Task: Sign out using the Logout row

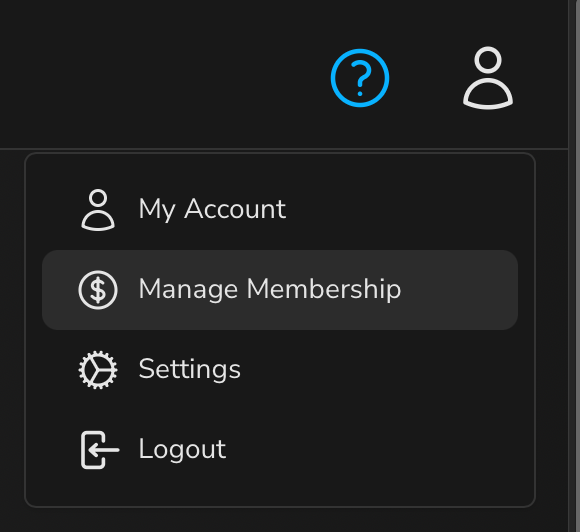Action: tap(280, 449)
